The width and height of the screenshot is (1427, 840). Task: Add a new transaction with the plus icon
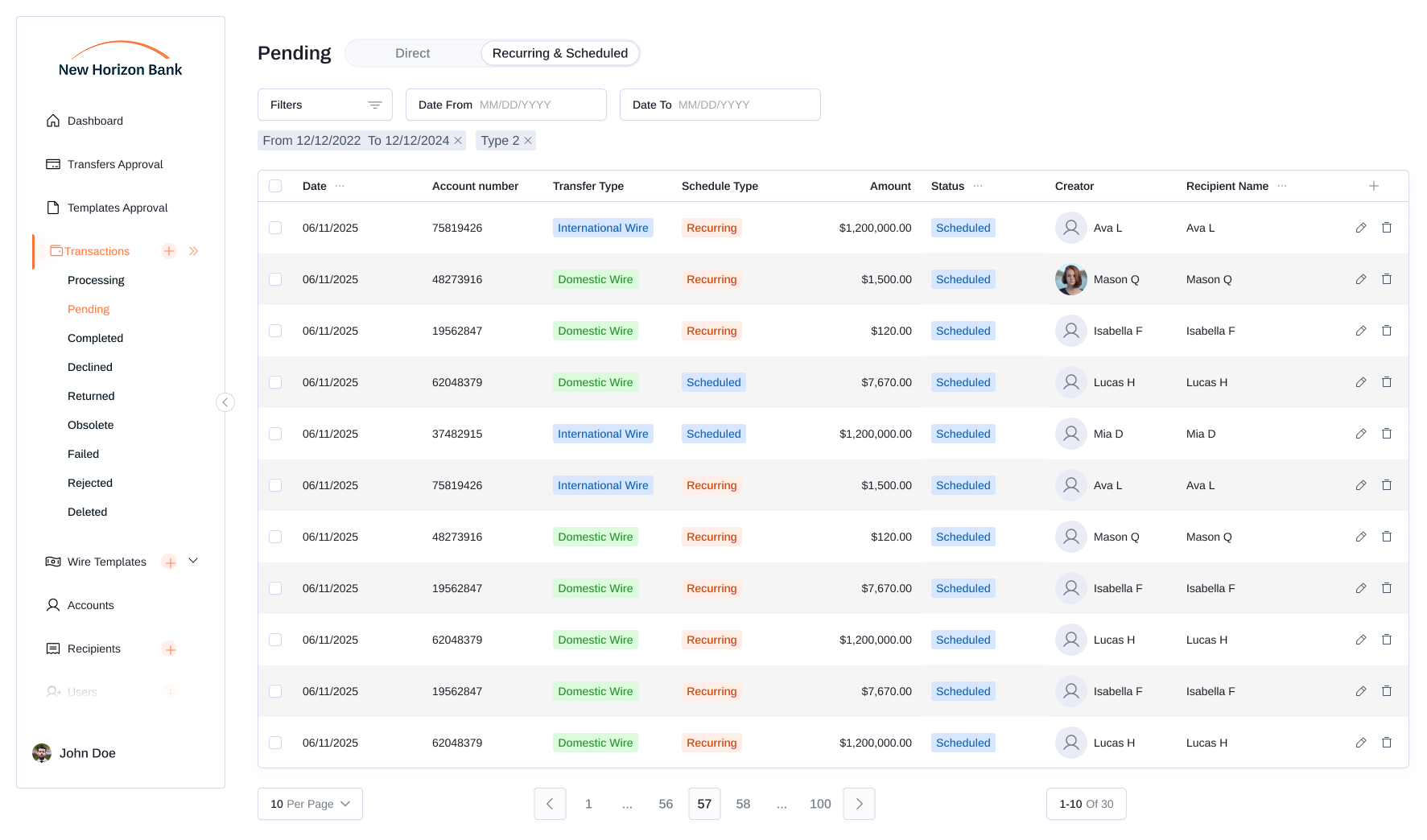(x=168, y=251)
